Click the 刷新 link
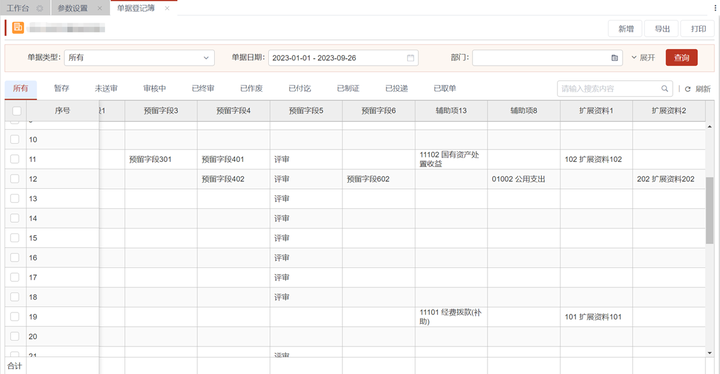Image resolution: width=720 pixels, height=374 pixels. [703, 89]
